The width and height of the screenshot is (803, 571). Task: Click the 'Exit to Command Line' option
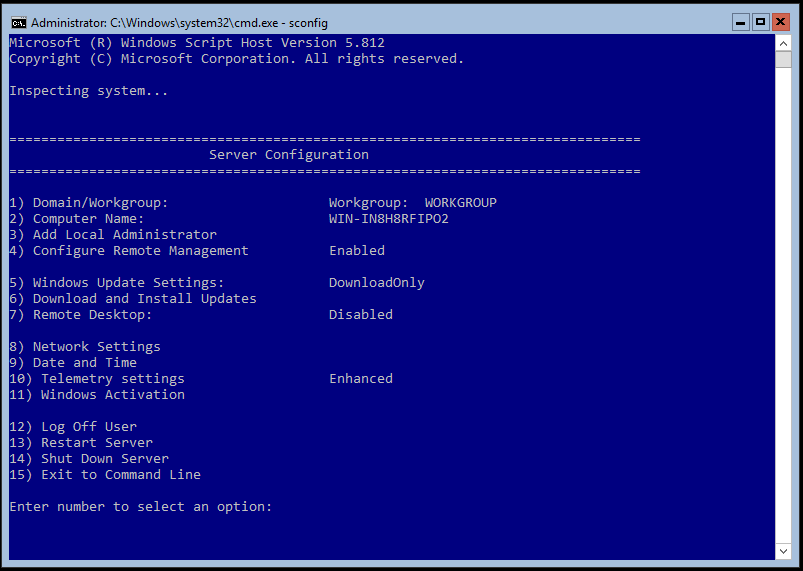click(x=120, y=475)
